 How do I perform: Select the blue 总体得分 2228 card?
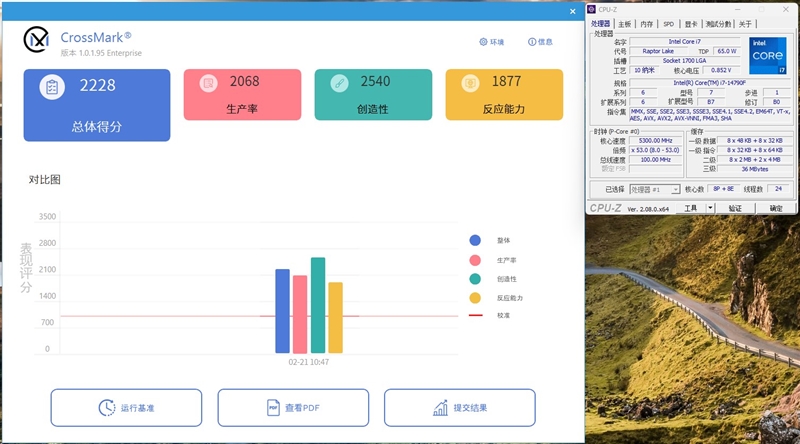(x=97, y=105)
